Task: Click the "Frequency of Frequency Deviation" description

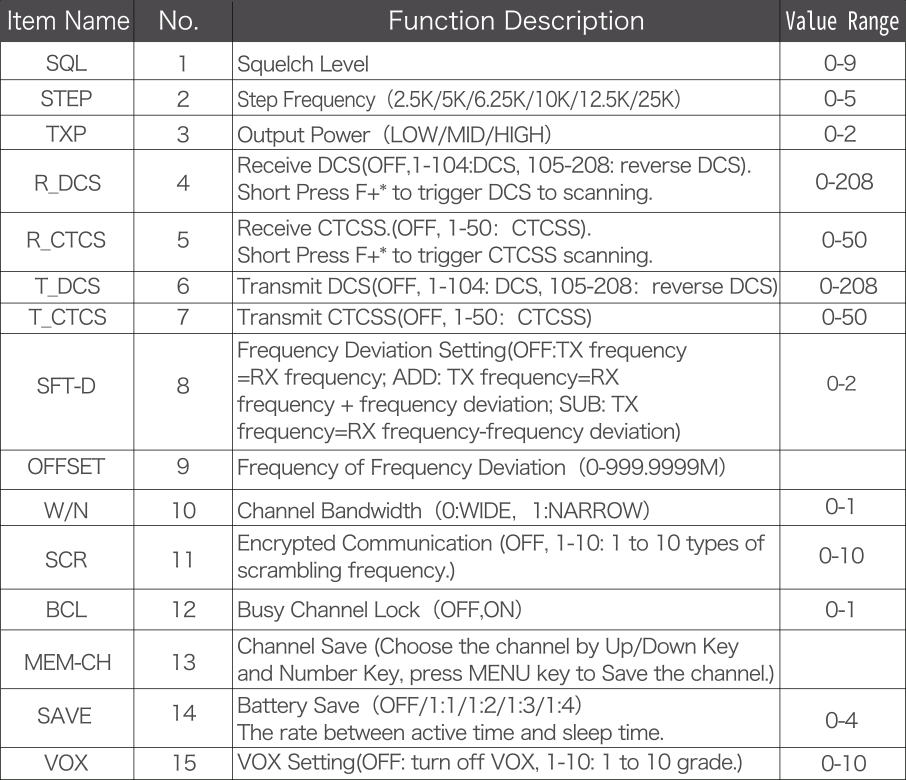Action: coord(481,467)
